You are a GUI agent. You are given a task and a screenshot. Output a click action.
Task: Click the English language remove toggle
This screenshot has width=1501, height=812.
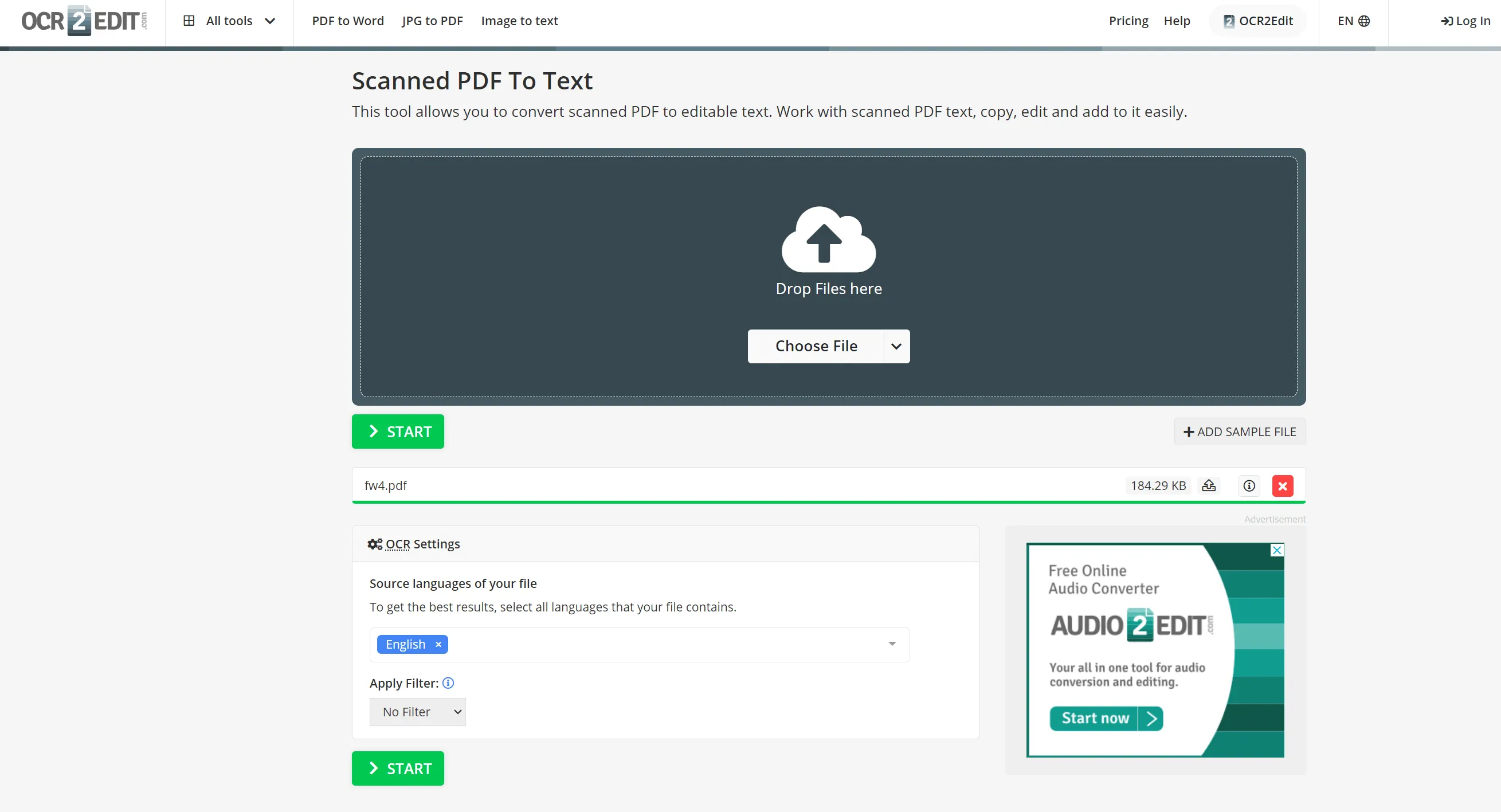(x=439, y=644)
